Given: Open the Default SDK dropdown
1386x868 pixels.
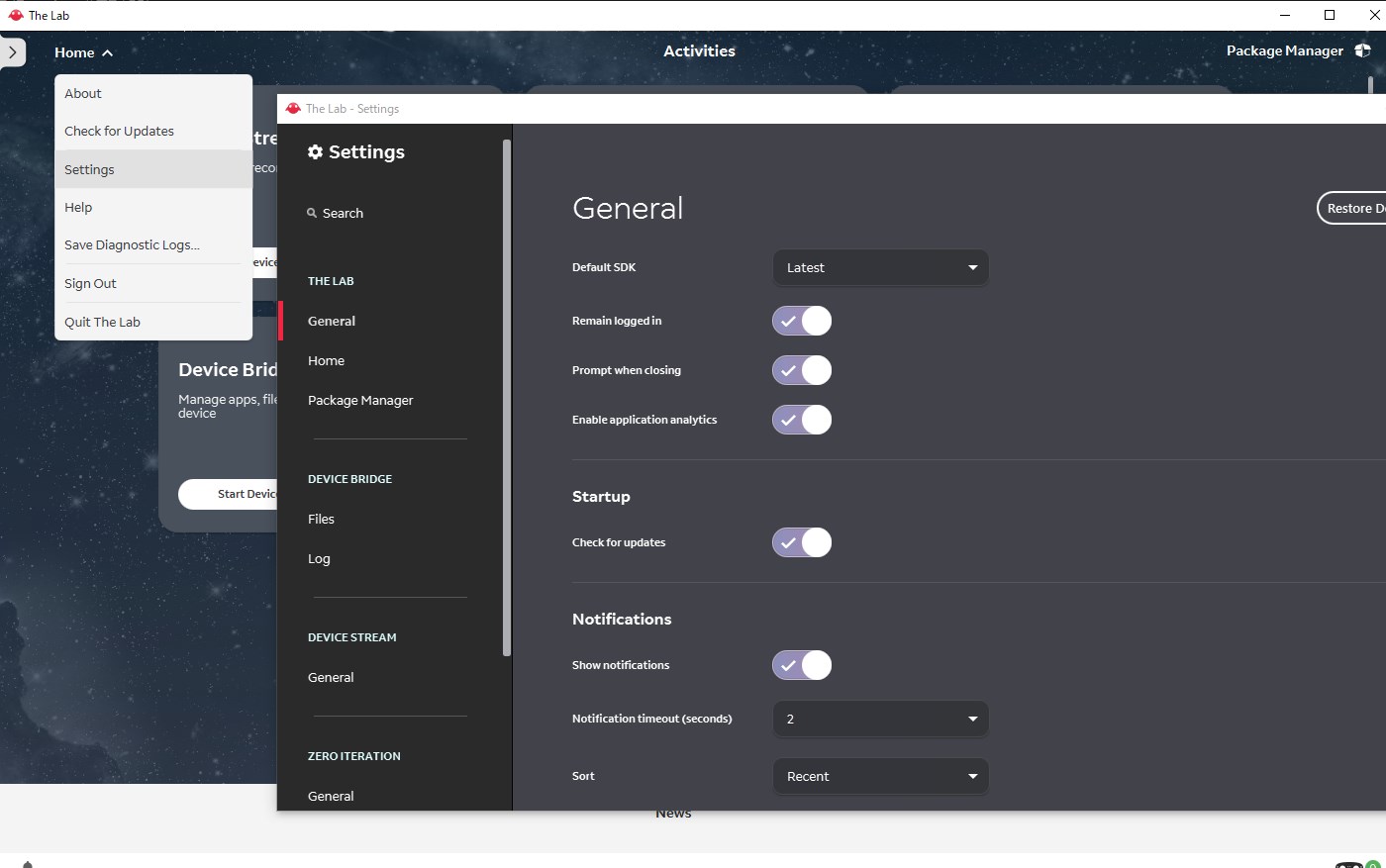Looking at the screenshot, I should point(880,267).
